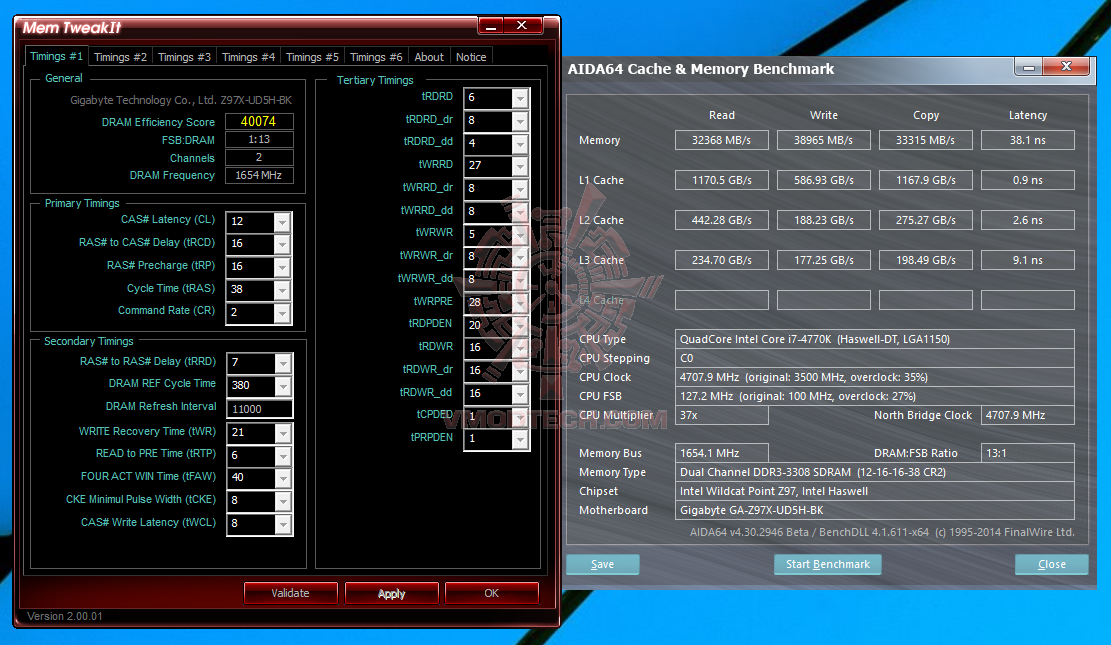Minimize the AIDA64 benchmark window
The height and width of the screenshot is (645, 1111).
(1028, 67)
